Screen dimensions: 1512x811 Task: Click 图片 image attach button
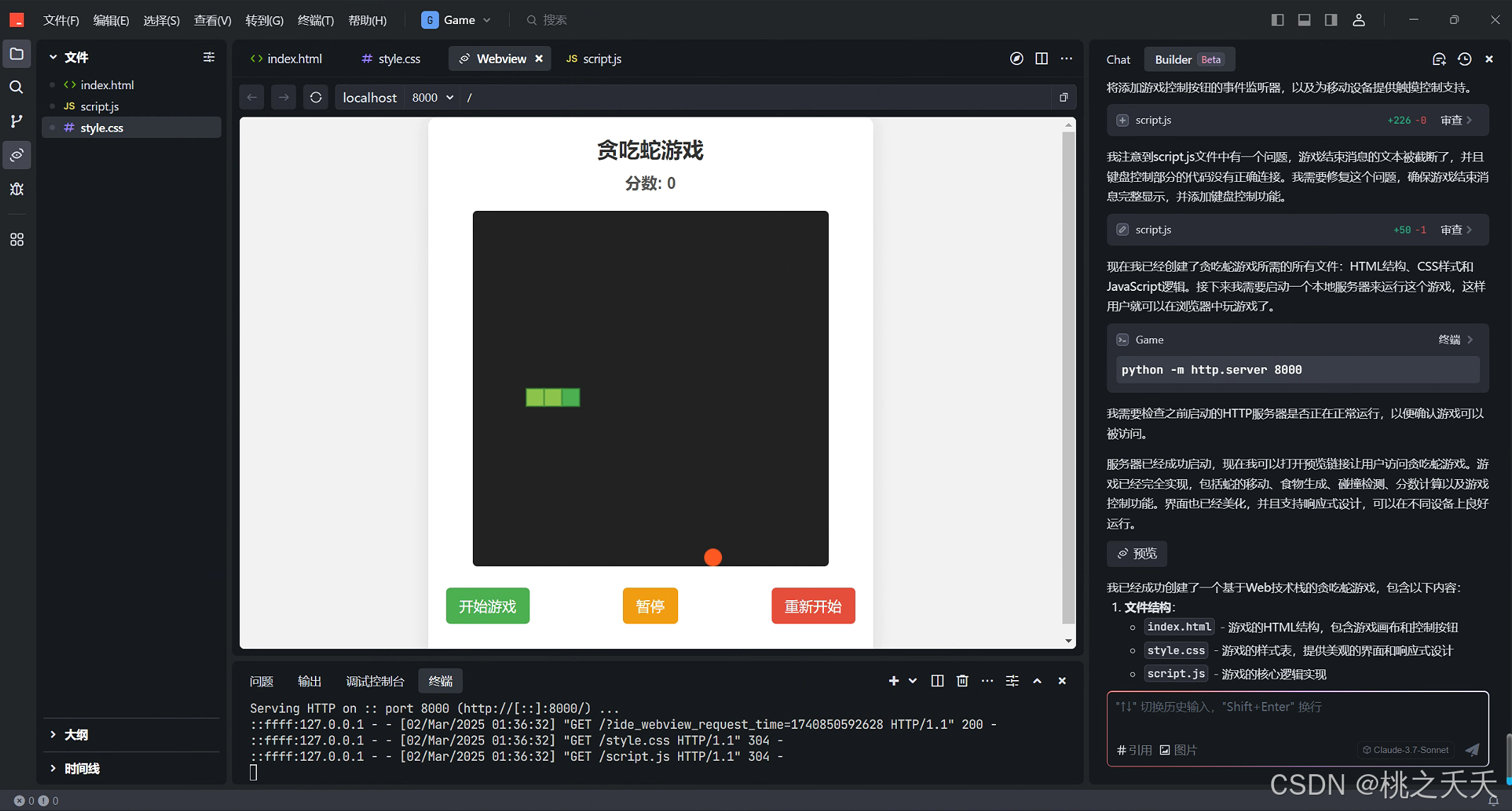click(x=1179, y=750)
